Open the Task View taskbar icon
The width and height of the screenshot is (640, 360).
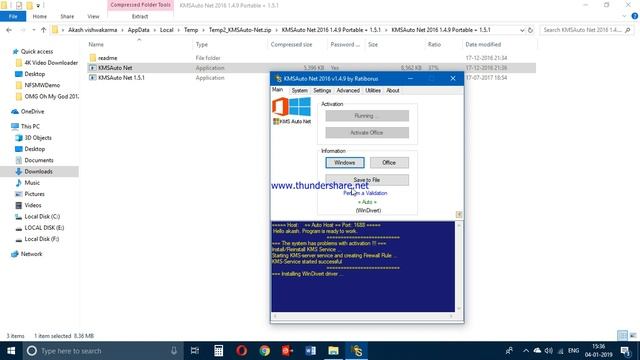pyautogui.click(x=195, y=351)
